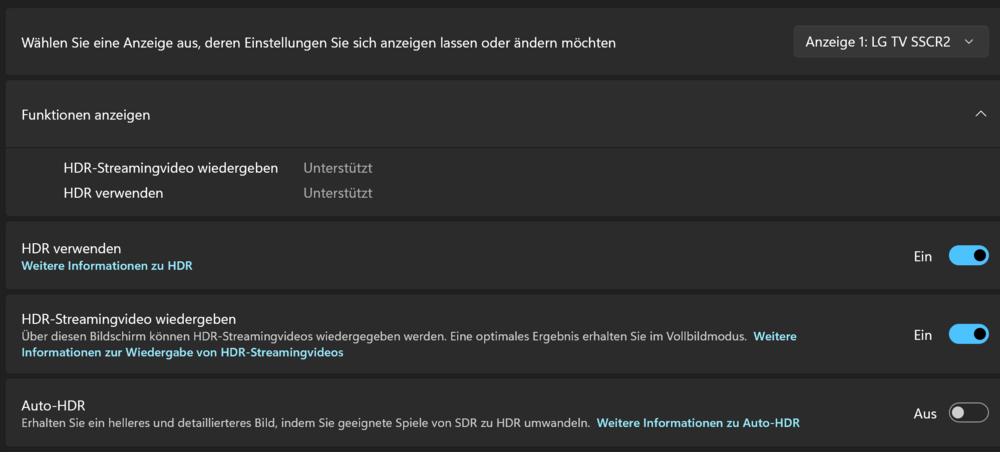The height and width of the screenshot is (452, 1000).
Task: Click the Ein label beside HDR verwenden switch
Action: (x=922, y=257)
